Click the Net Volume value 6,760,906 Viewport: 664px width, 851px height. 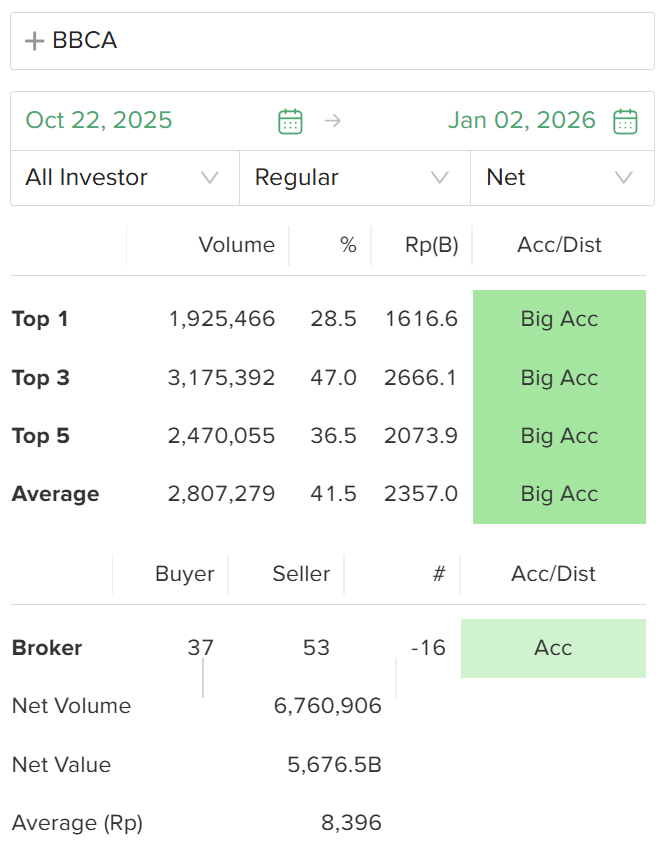pyautogui.click(x=327, y=706)
